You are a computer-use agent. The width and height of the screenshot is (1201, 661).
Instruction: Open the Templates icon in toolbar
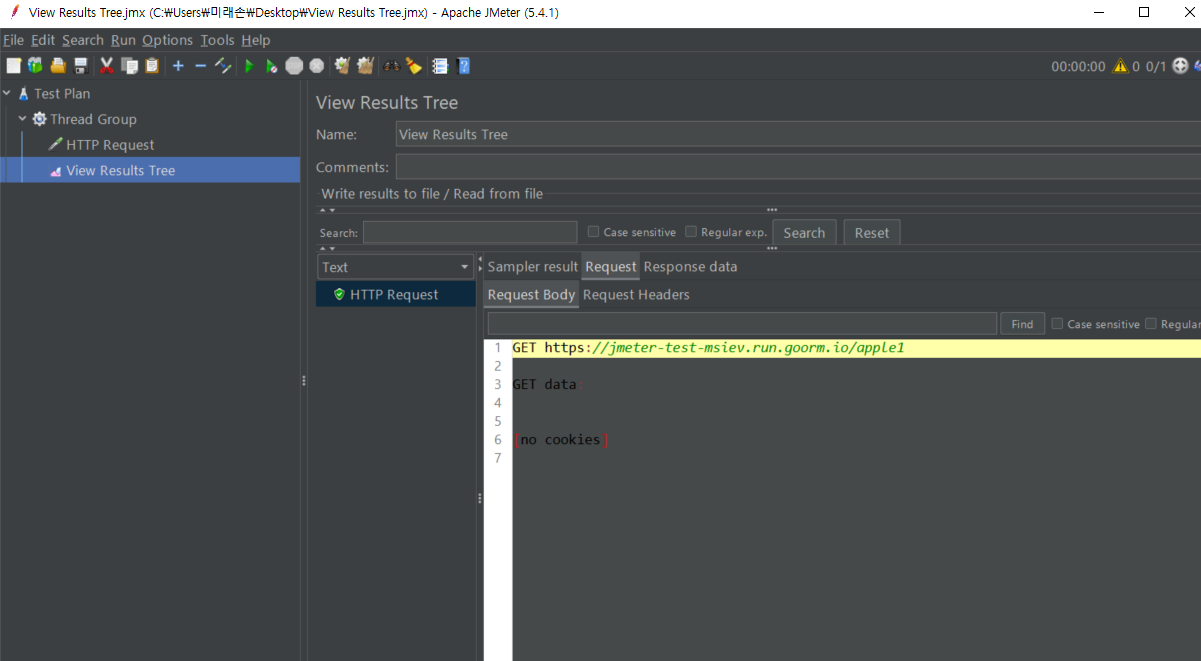click(x=35, y=66)
